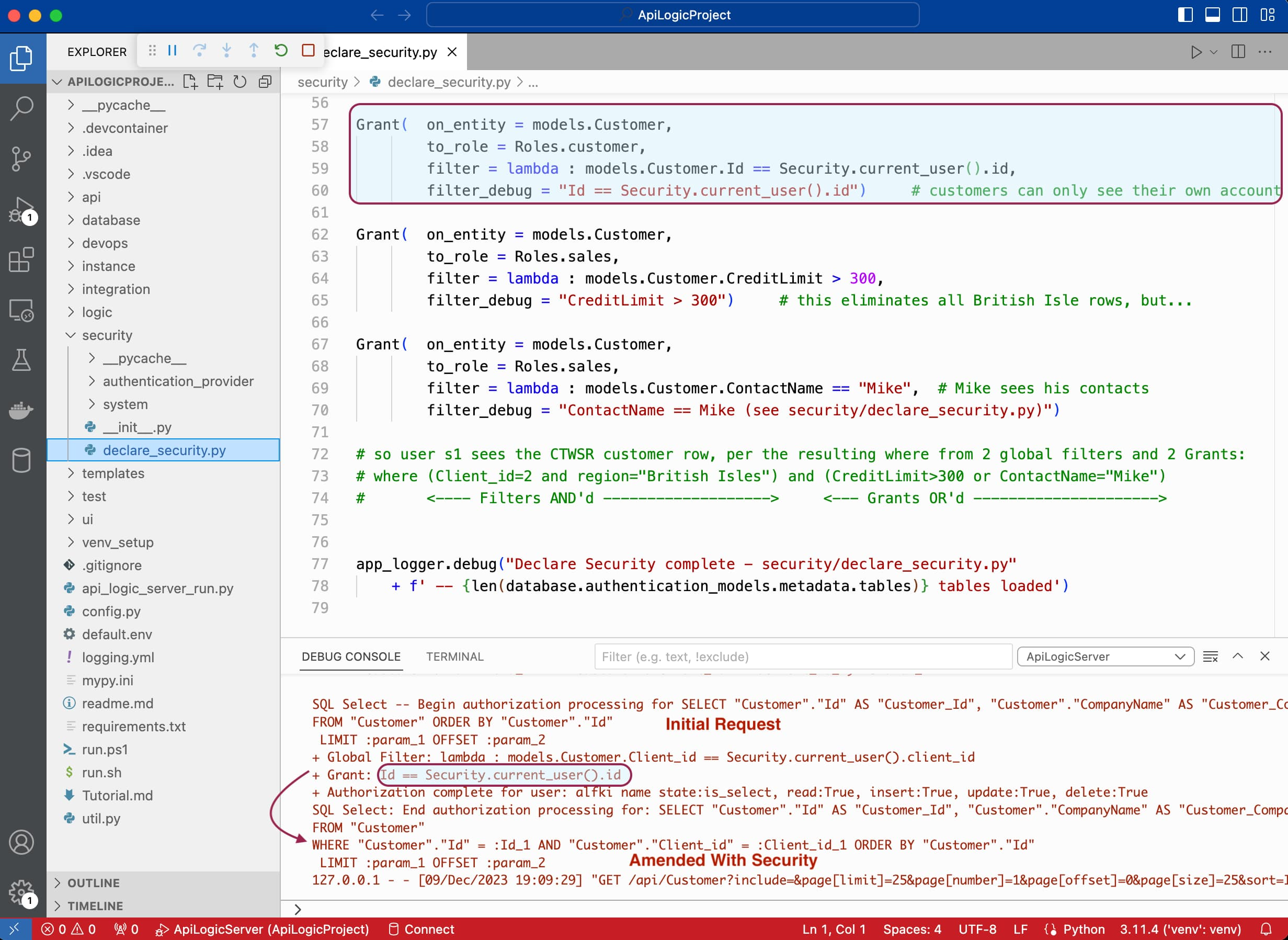Stop the debug session
The width and height of the screenshot is (1288, 940).
309,51
